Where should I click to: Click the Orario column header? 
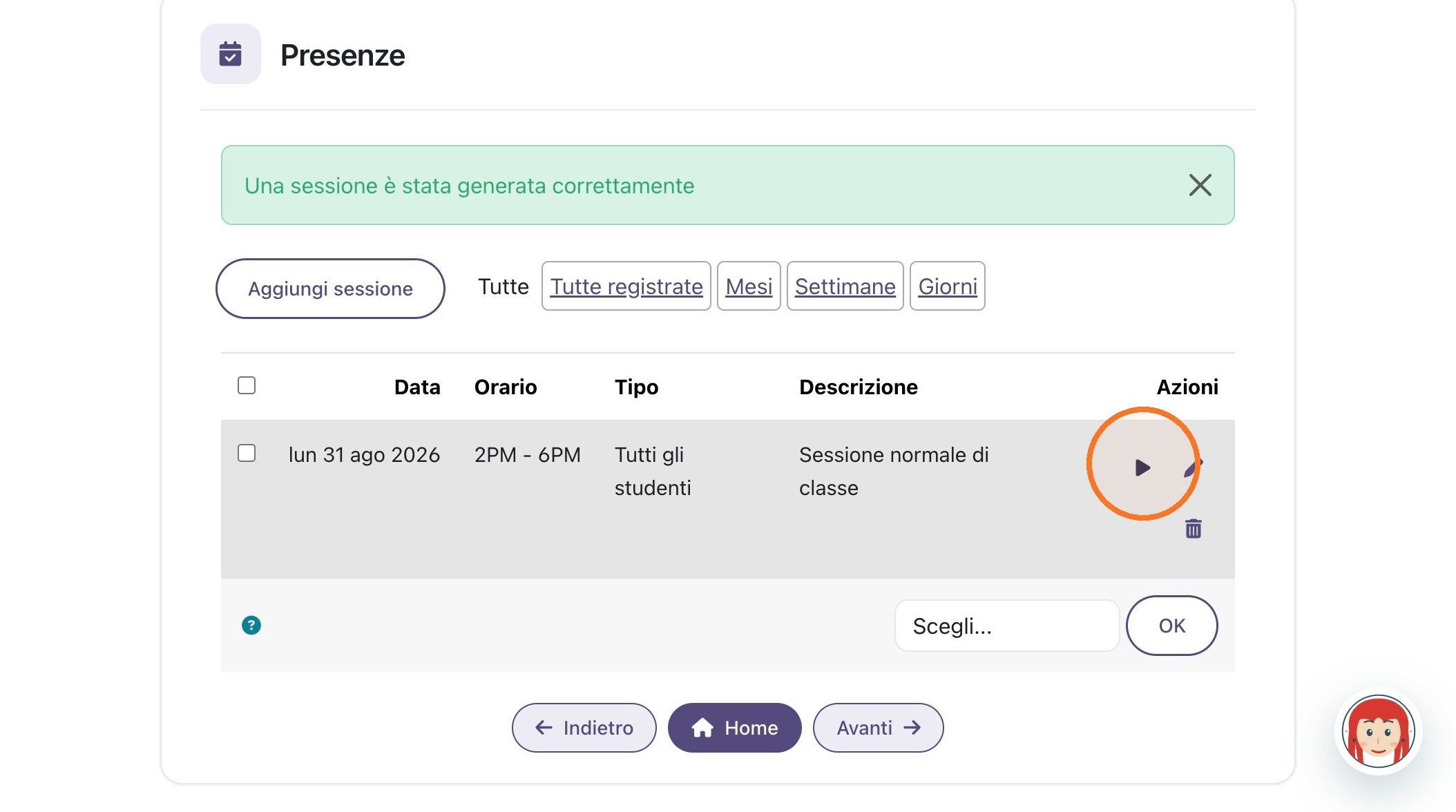506,387
